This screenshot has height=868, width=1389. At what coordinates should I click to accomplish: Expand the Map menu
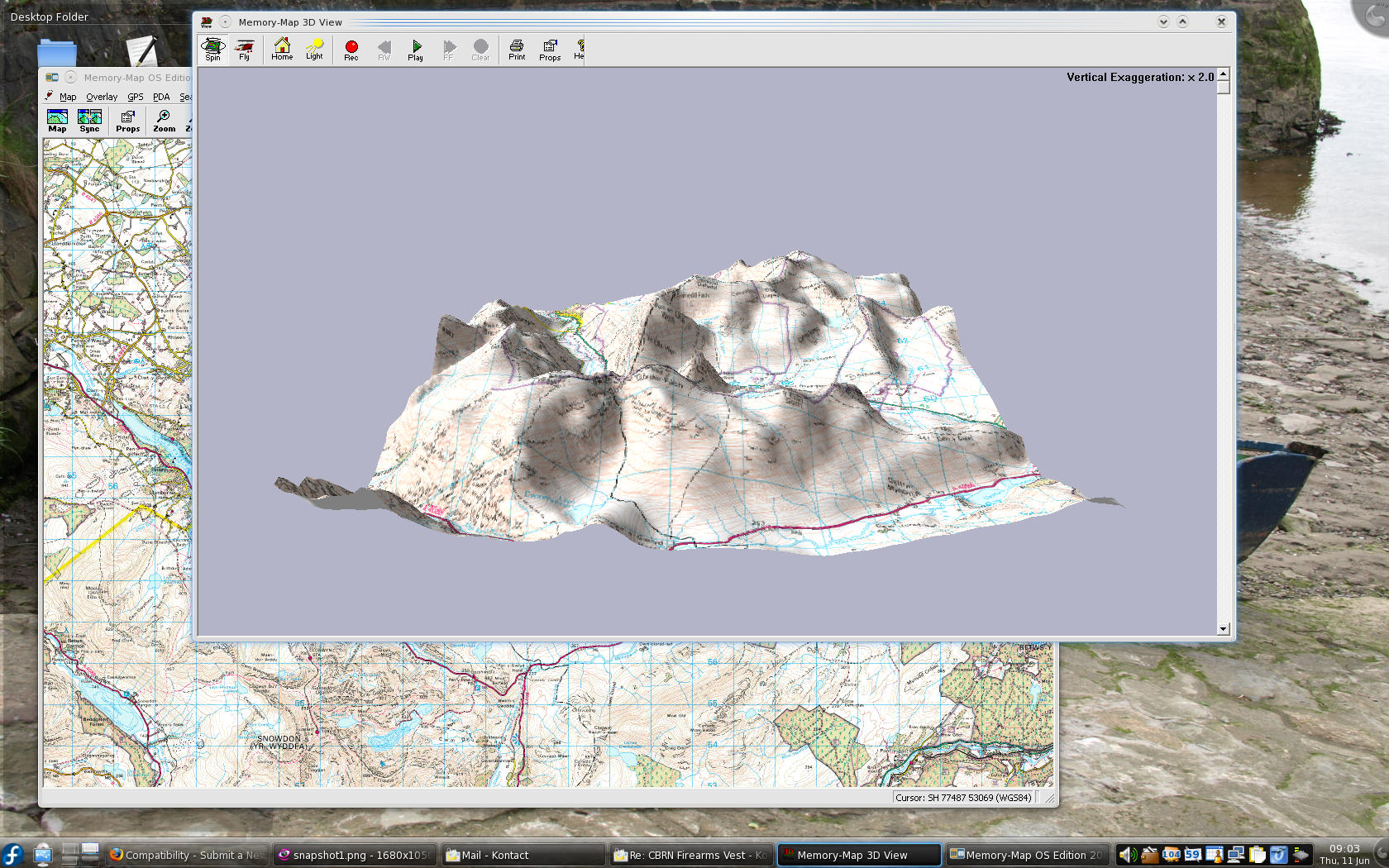pos(68,97)
